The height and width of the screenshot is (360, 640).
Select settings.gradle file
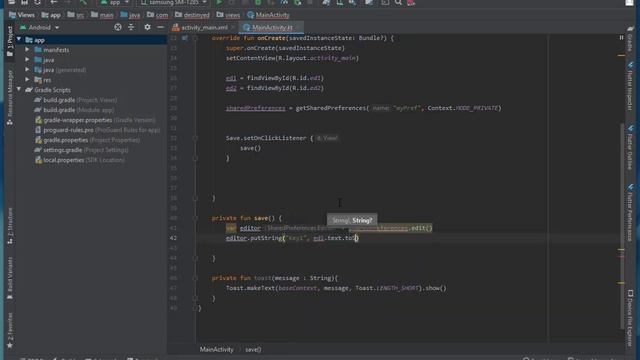pyautogui.click(x=81, y=150)
